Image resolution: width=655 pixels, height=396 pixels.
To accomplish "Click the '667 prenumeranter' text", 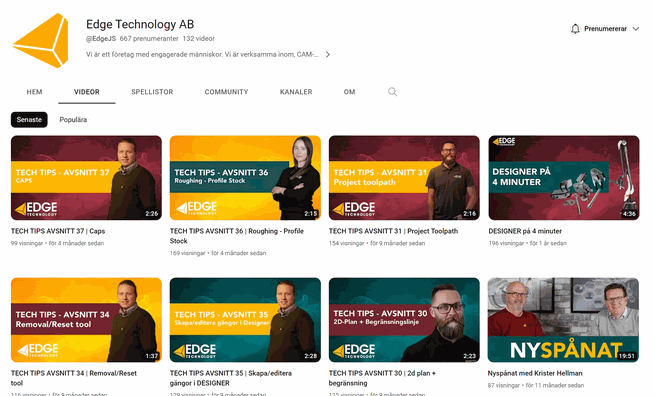I will click(x=149, y=38).
